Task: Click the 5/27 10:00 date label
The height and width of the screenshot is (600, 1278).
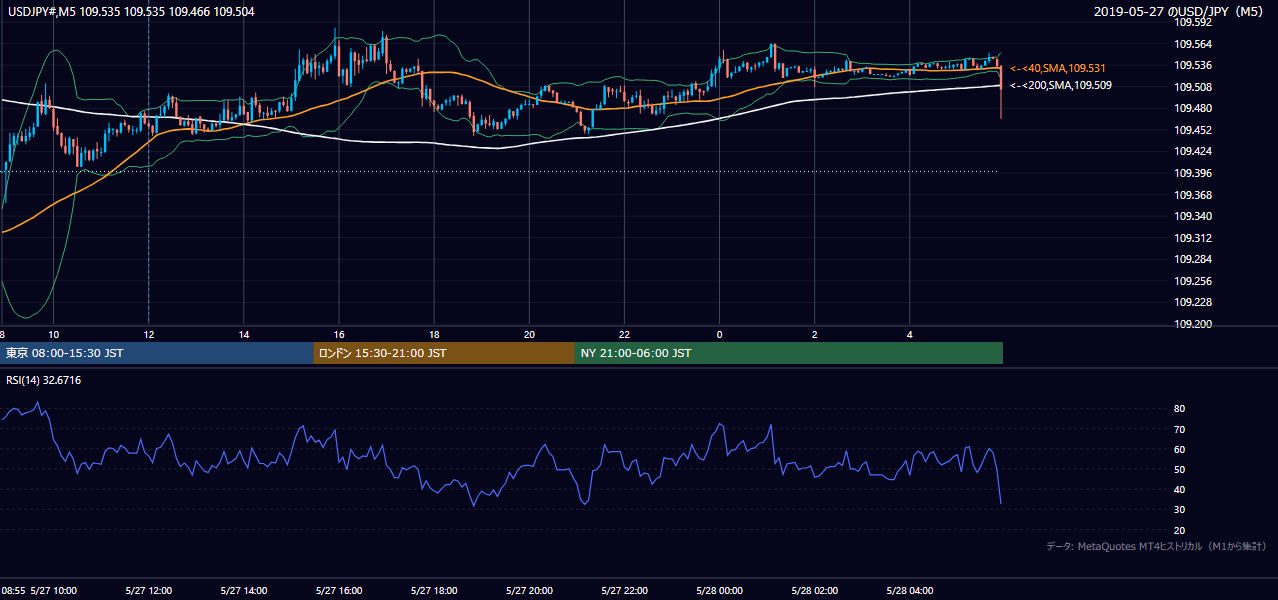Action: 54,590
